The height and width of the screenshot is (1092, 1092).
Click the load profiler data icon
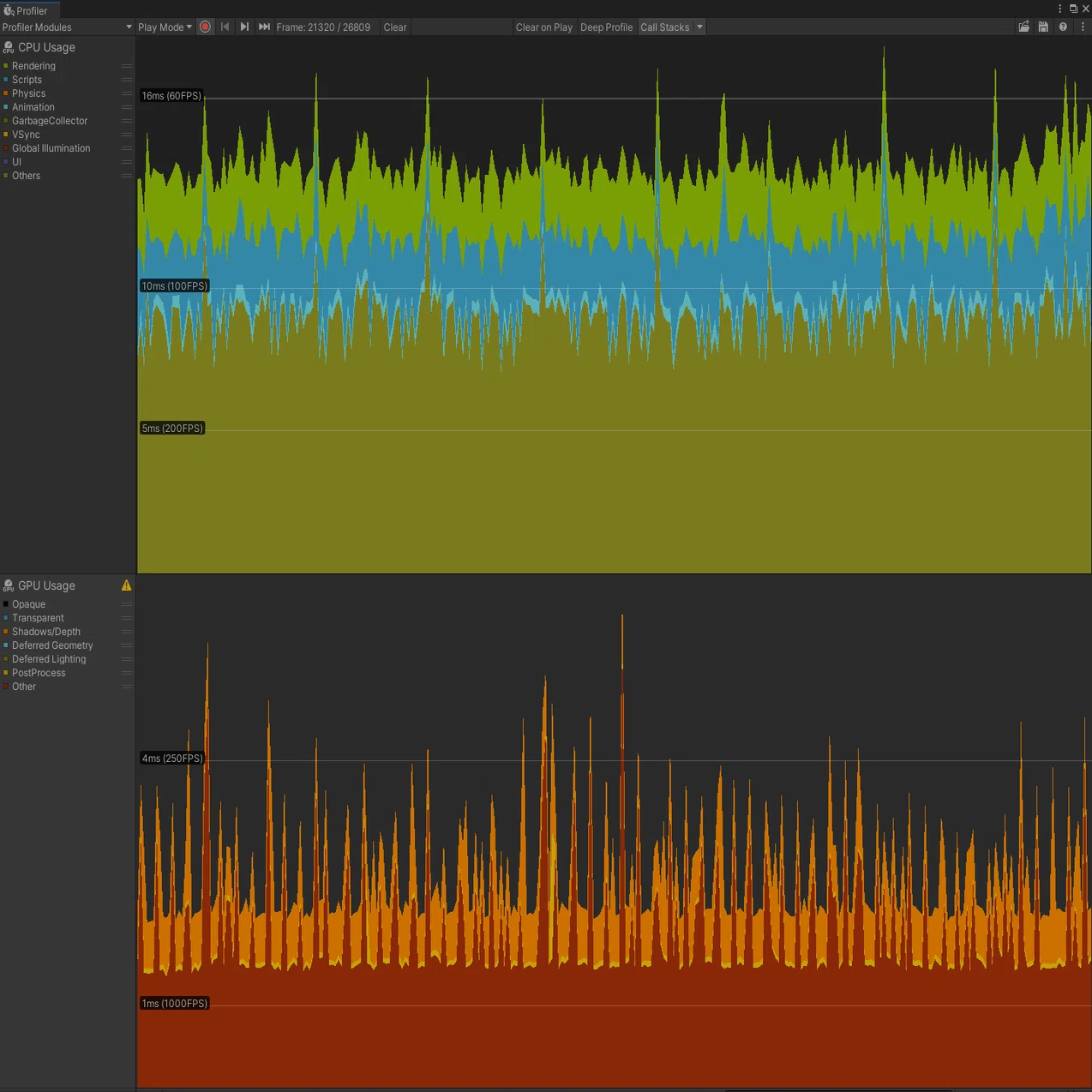1023,27
